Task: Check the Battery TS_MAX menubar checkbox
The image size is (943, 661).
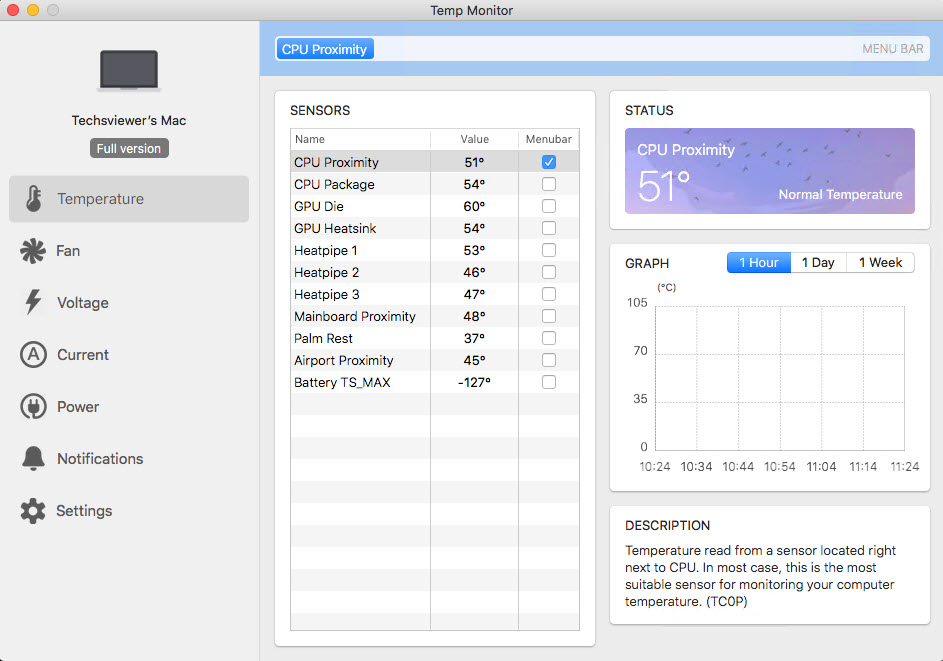Action: [548, 382]
